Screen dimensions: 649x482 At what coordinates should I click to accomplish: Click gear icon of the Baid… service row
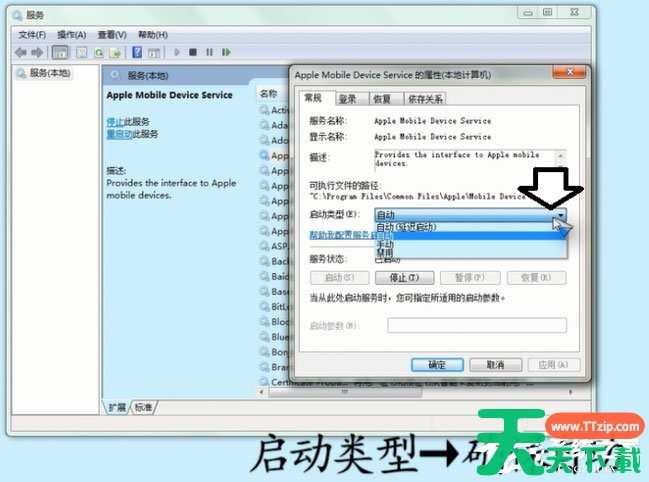(x=264, y=276)
